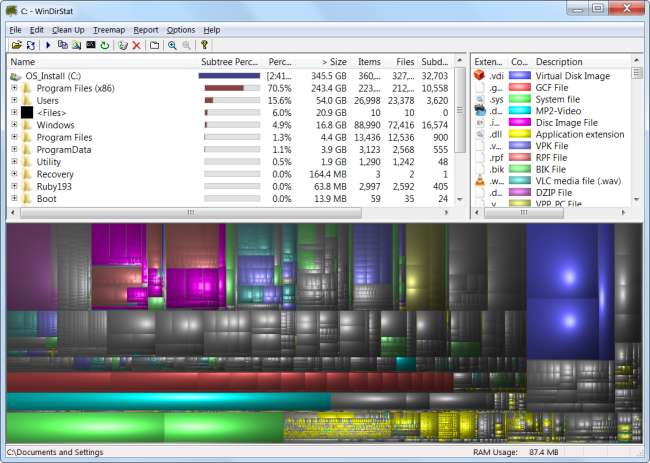Screen dimensions: 650x463
Task: Select the Recovery folder row
Action: (x=55, y=174)
